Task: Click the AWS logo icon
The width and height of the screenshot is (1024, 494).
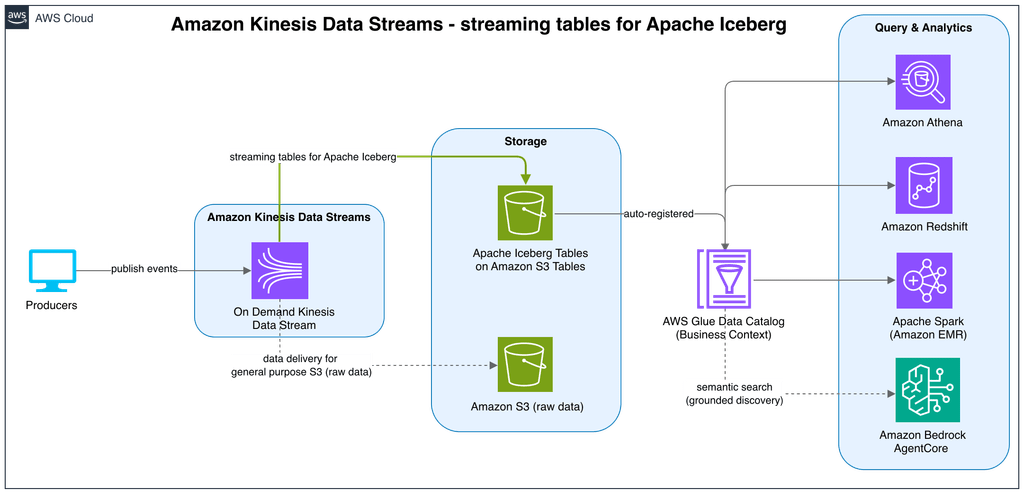Action: pyautogui.click(x=18, y=18)
